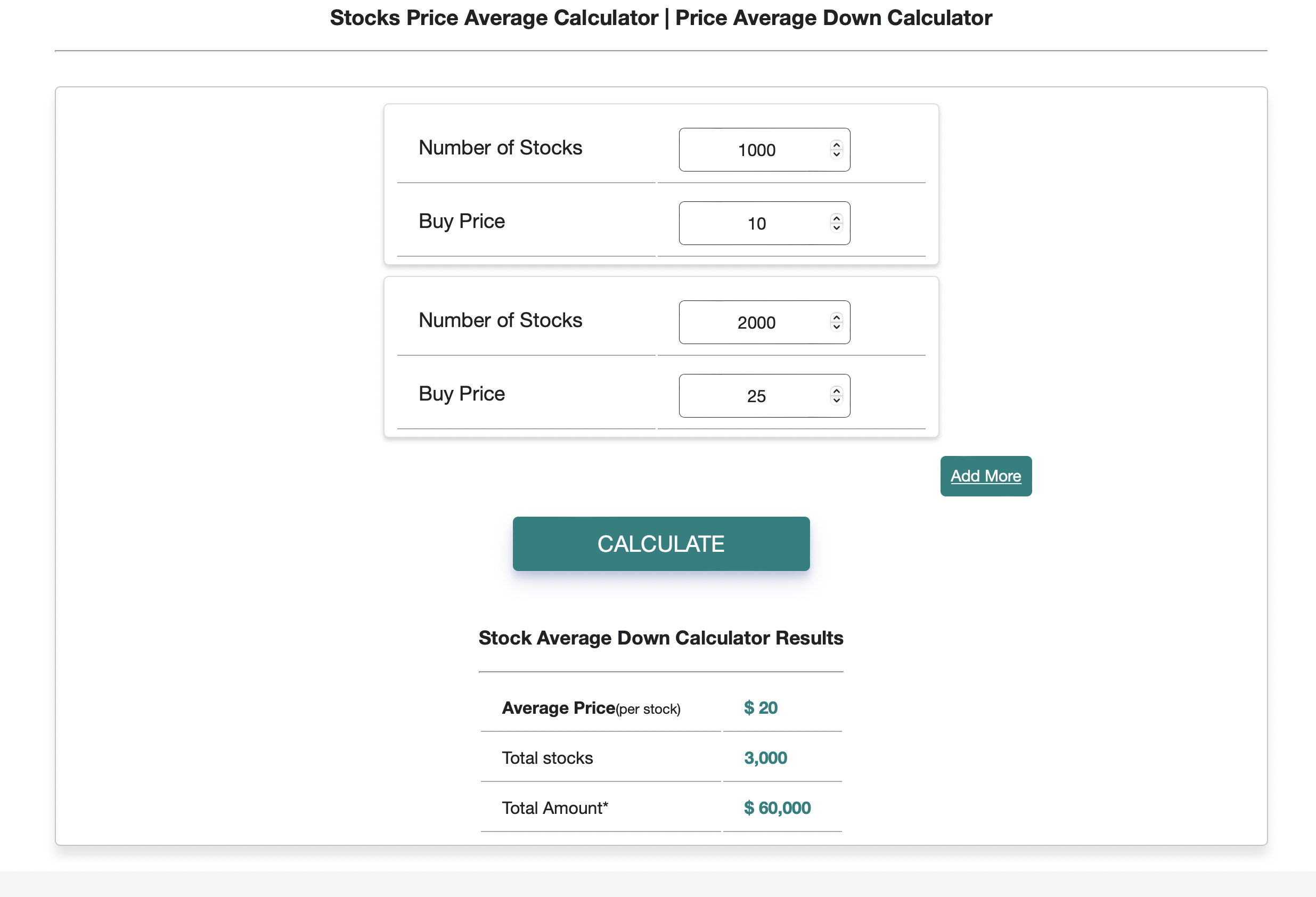Screen dimensions: 1316x897
Task: Increment the second Number of Stocks stepper
Action: pyautogui.click(x=836, y=318)
